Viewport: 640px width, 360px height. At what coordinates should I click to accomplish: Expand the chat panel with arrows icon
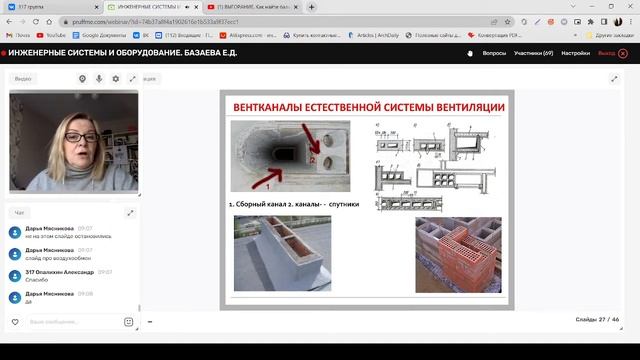(130, 213)
